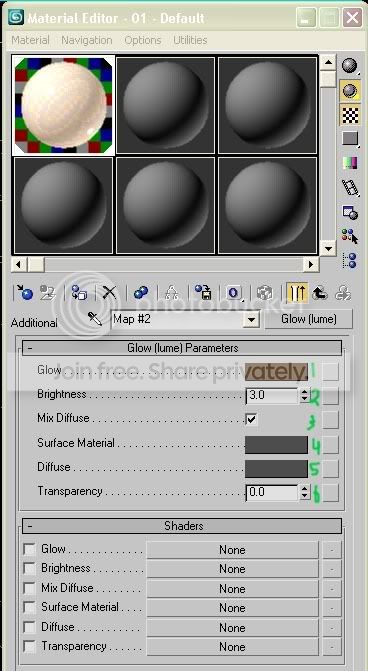Click the Make Unique icon
The height and width of the screenshot is (671, 368).
(x=172, y=293)
